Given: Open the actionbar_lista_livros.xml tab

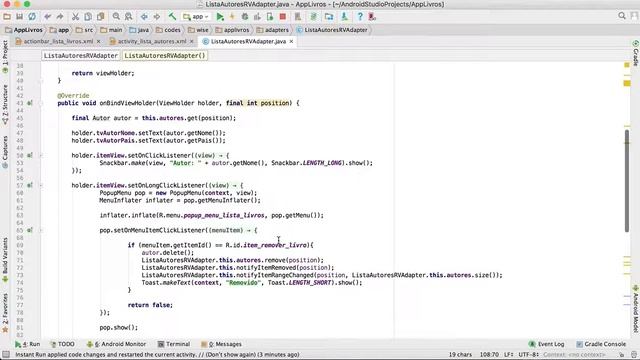Looking at the screenshot, I should pyautogui.click(x=58, y=42).
